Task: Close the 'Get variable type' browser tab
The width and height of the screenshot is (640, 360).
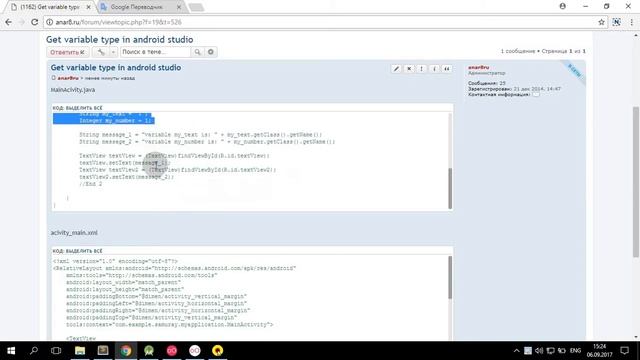Action: 89,7
